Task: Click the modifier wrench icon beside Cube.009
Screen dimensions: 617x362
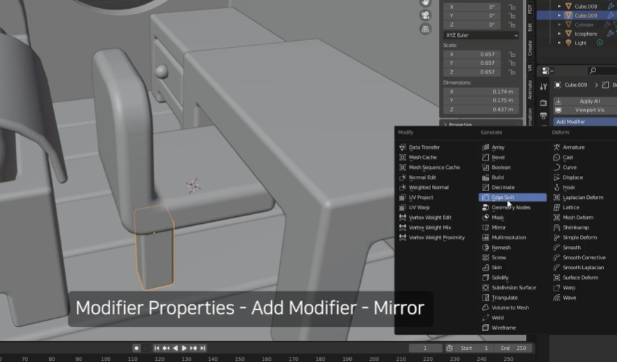Action: click(x=611, y=15)
